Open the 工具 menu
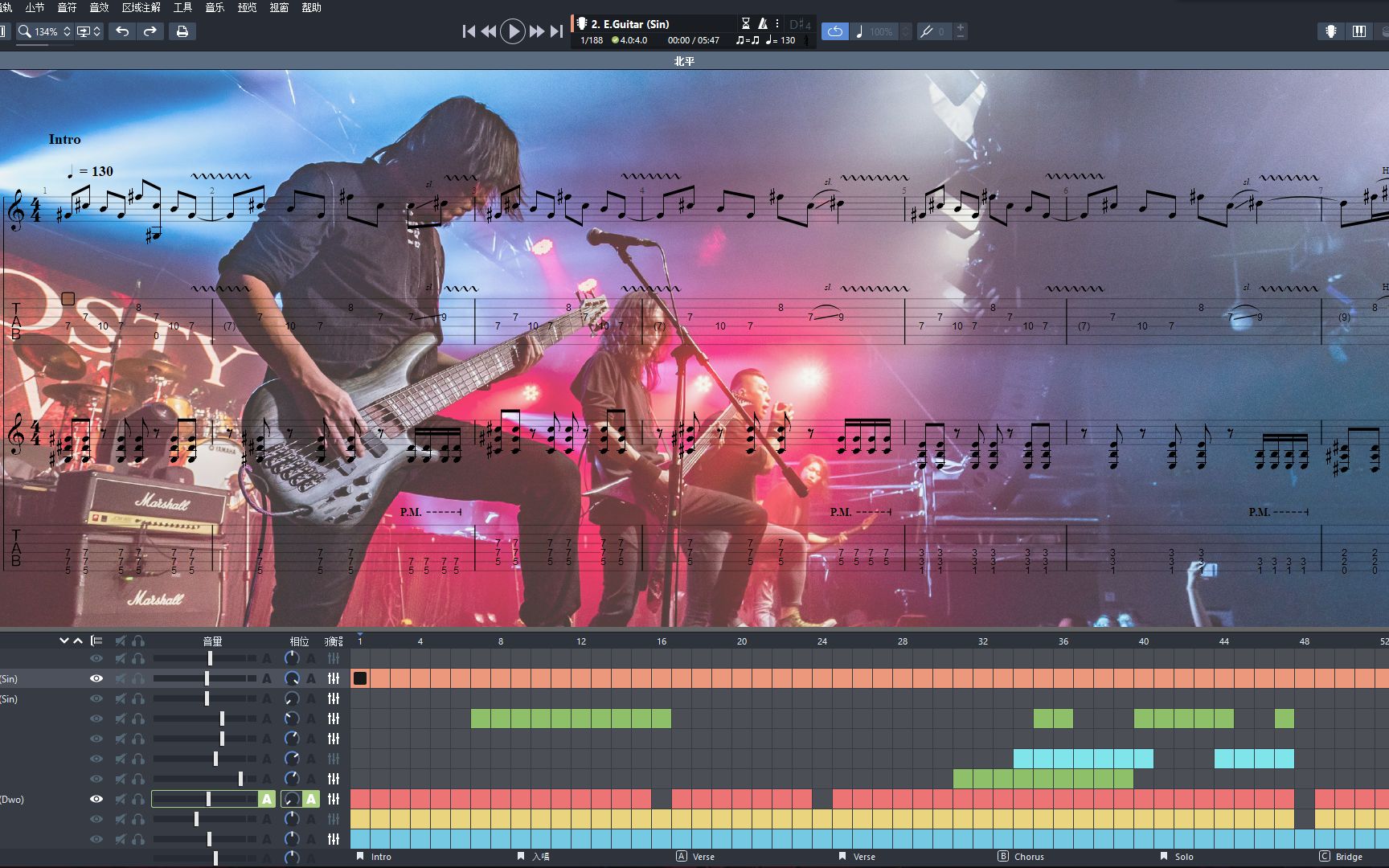 [x=182, y=7]
